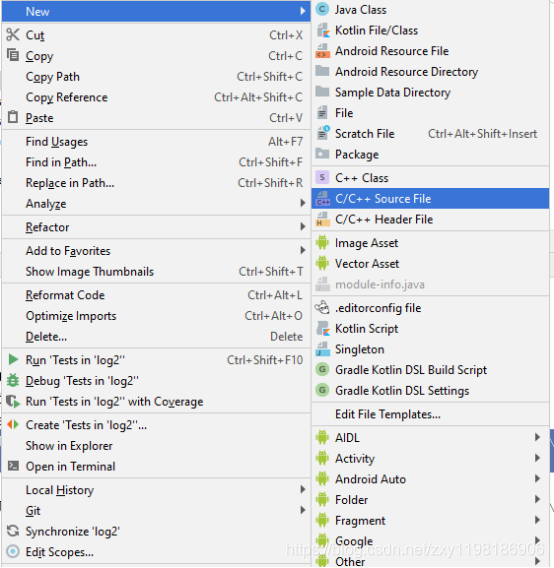The height and width of the screenshot is (568, 554).
Task: Click the Paste clipboard icon
Action: pyautogui.click(x=13, y=117)
